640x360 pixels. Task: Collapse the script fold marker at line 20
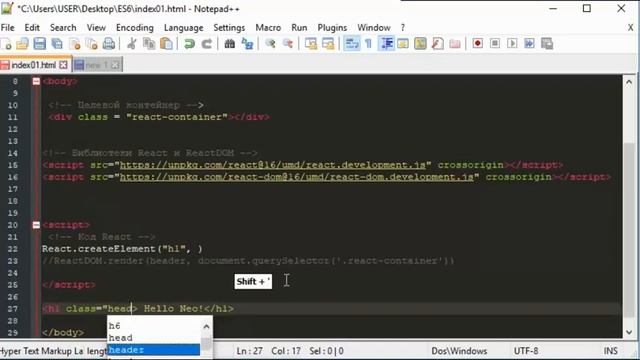pos(36,225)
